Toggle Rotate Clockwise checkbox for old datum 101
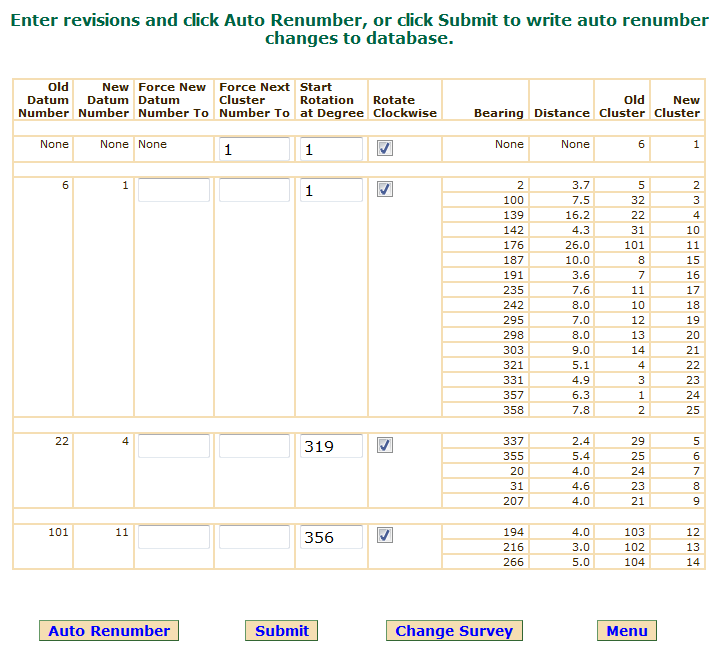The height and width of the screenshot is (648, 716). click(385, 536)
